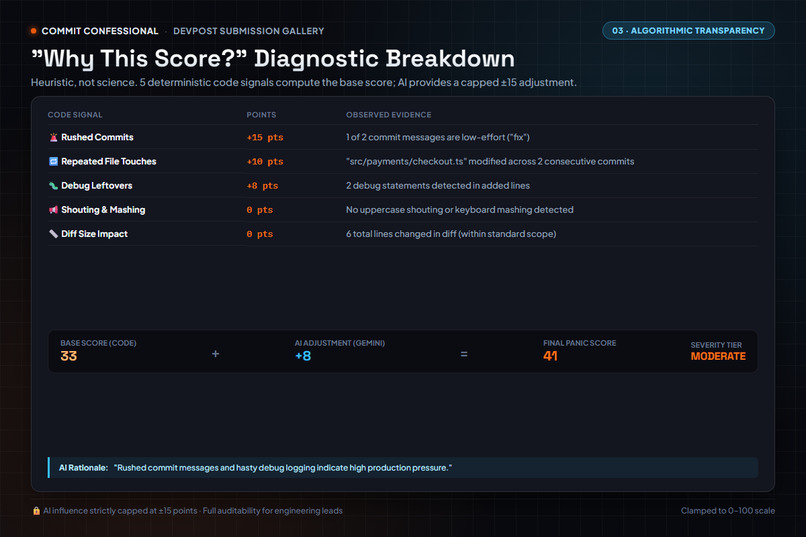This screenshot has width=806, height=537.
Task: Click the Observed Evidence column header
Action: pos(389,115)
